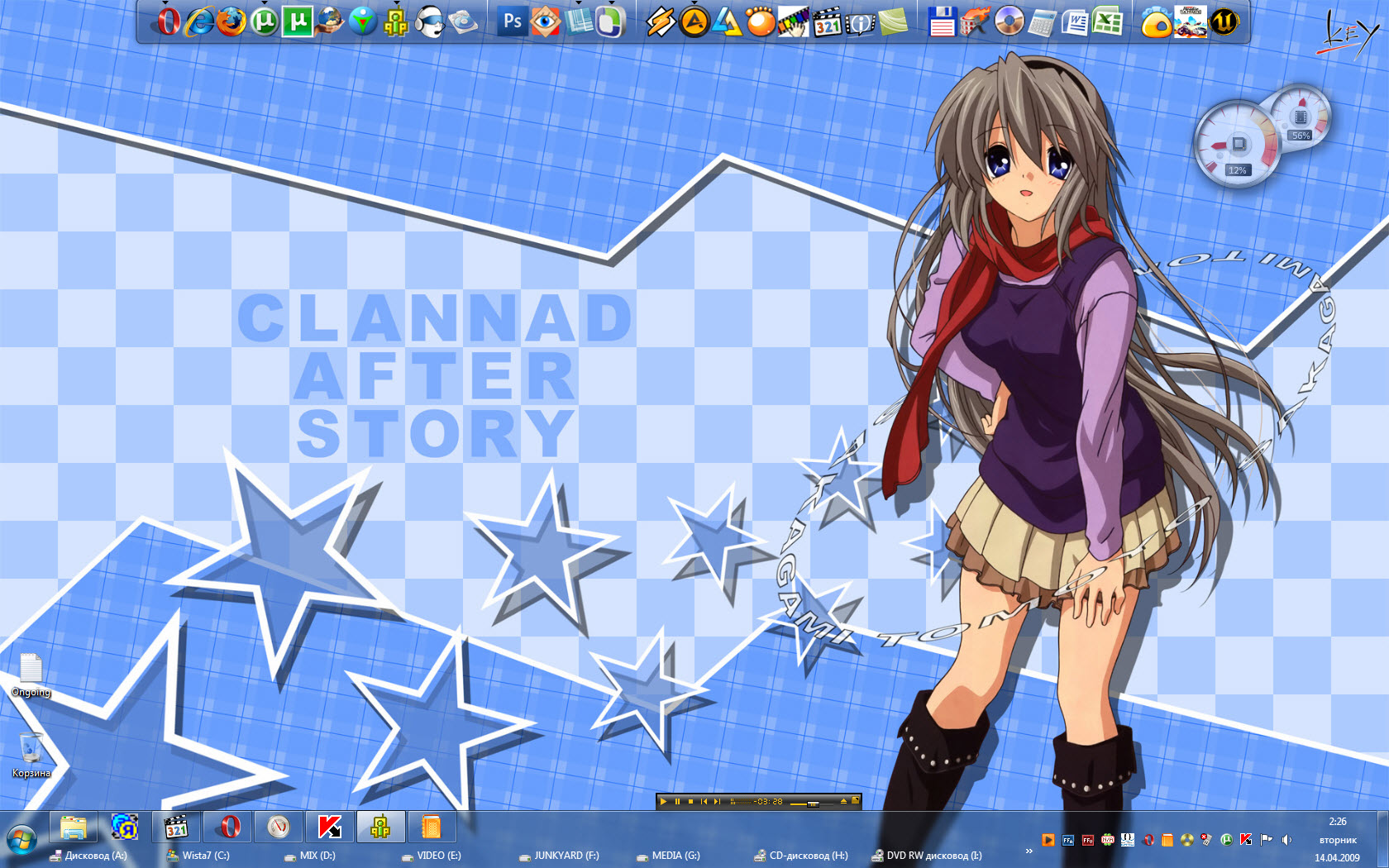Open the disc burning app icon
The image size is (1389, 868).
(x=1009, y=21)
